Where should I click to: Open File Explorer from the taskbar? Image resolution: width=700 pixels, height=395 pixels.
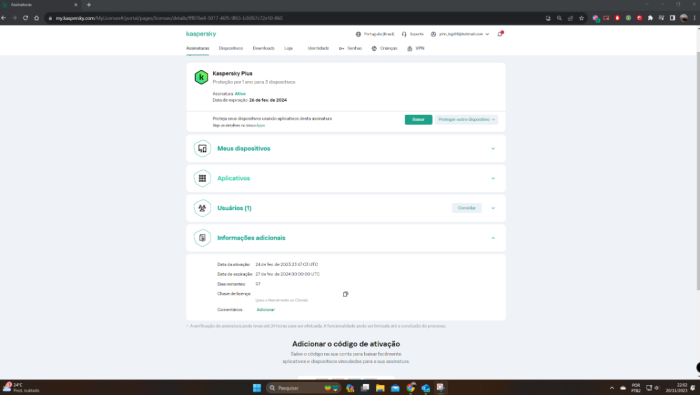(380, 387)
